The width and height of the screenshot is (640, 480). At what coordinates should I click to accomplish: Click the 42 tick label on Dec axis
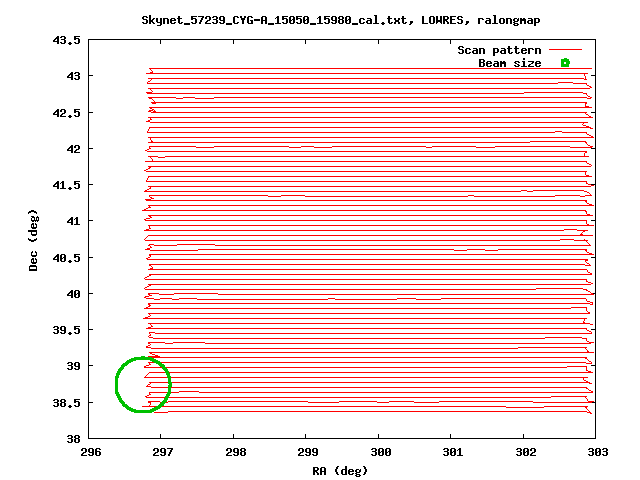pos(73,149)
